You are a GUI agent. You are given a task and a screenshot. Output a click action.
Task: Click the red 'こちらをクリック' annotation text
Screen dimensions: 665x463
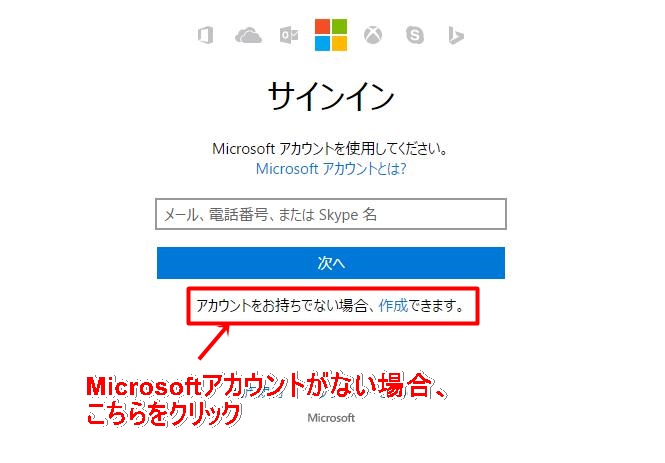pyautogui.click(x=164, y=414)
